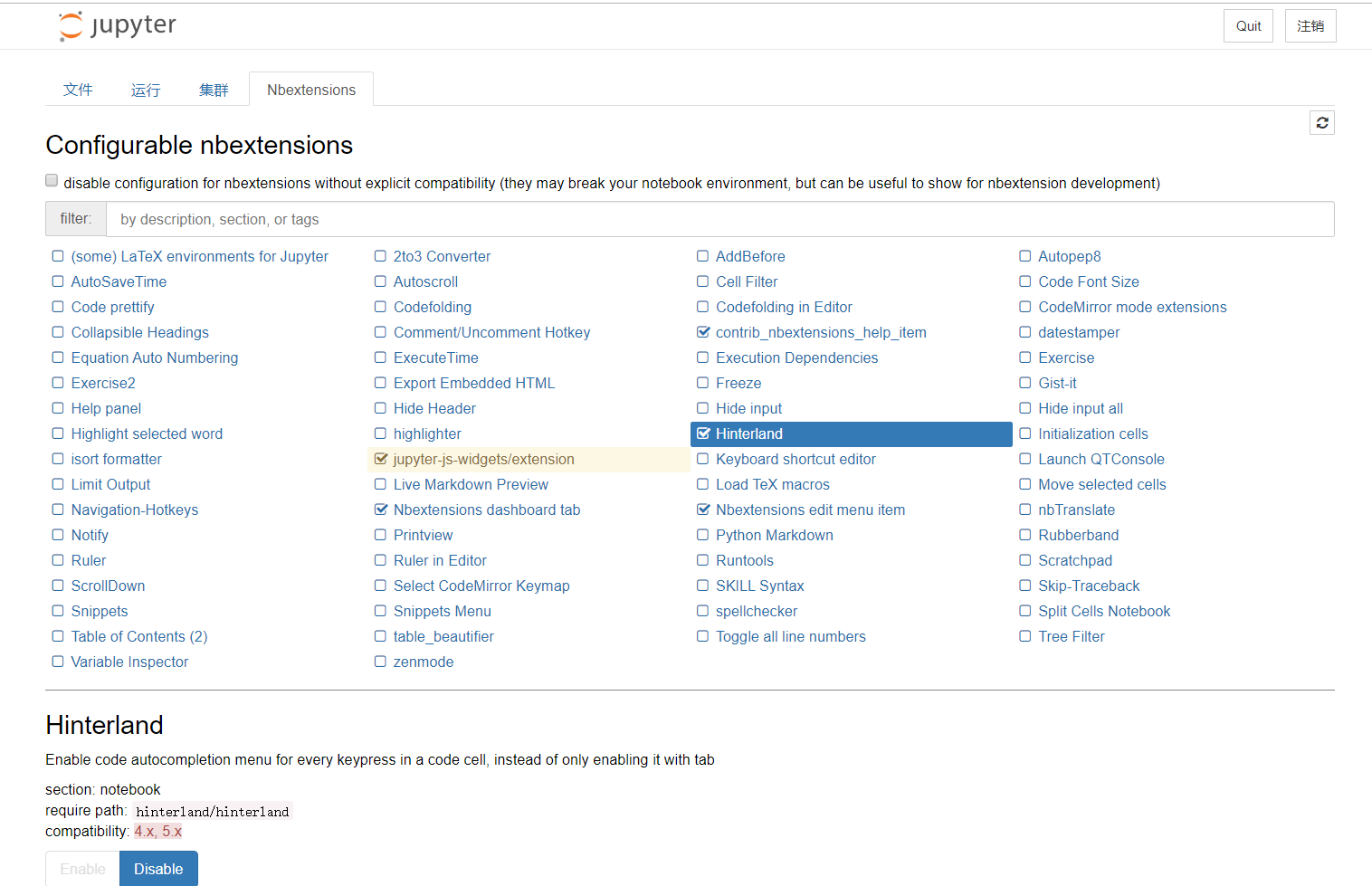1372x886 pixels.
Task: Select Hide input all extension
Action: 1081,409
